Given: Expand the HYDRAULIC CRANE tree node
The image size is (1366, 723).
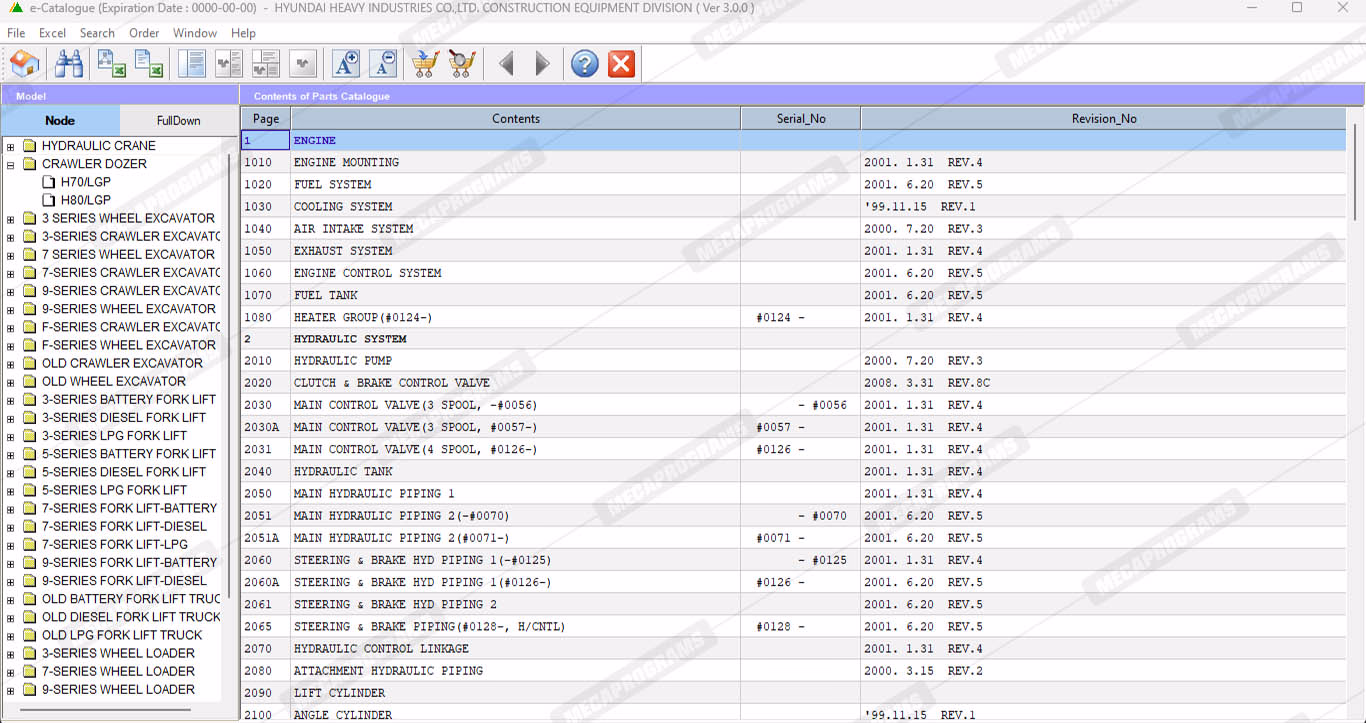Looking at the screenshot, I should pyautogui.click(x=11, y=146).
